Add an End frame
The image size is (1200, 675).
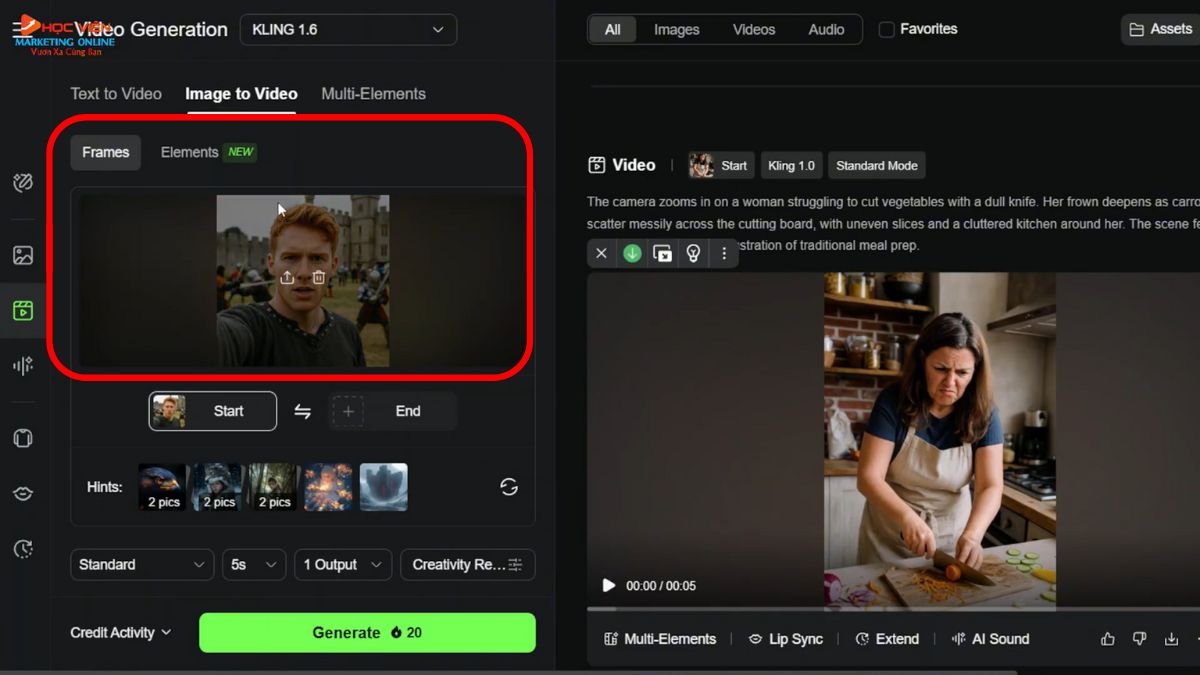click(393, 411)
